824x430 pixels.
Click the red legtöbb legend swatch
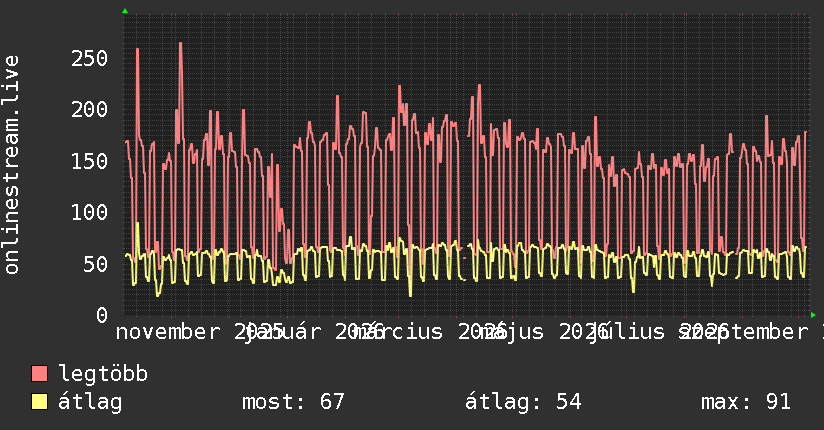(x=39, y=374)
